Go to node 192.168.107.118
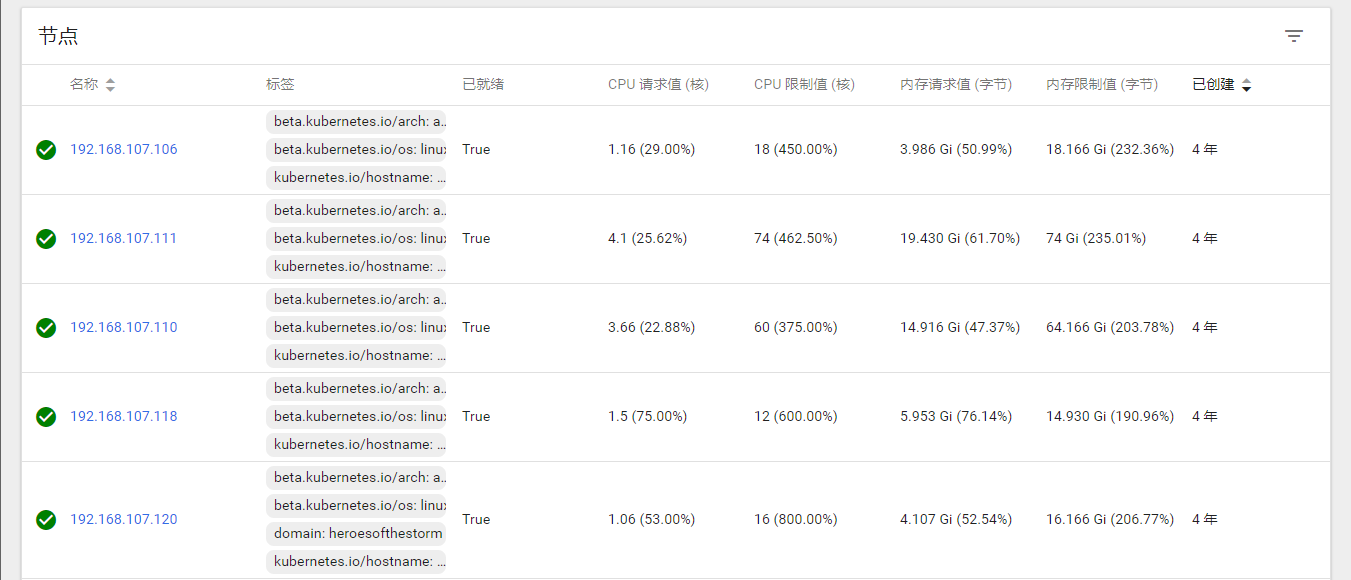The width and height of the screenshot is (1351, 580). [123, 417]
